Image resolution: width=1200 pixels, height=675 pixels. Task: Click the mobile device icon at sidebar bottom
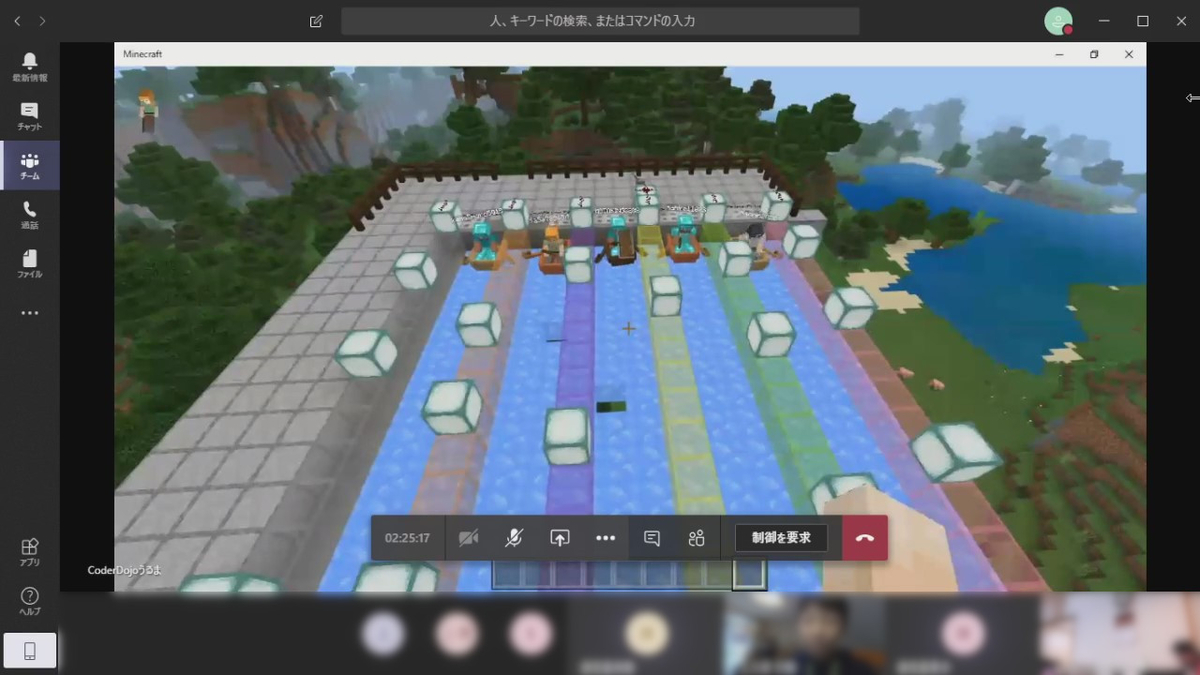click(x=29, y=651)
